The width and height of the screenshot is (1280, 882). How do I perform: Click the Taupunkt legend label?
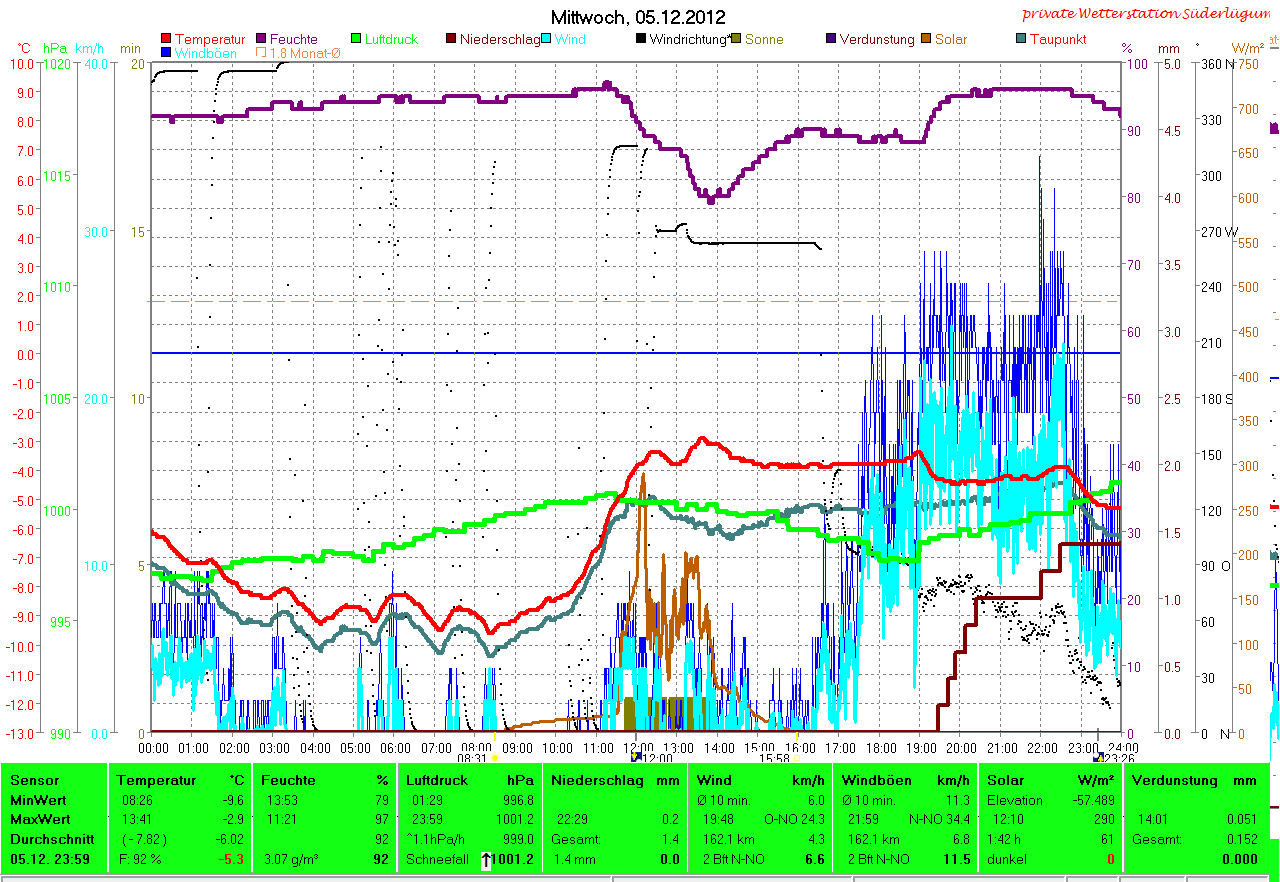coord(1057,39)
